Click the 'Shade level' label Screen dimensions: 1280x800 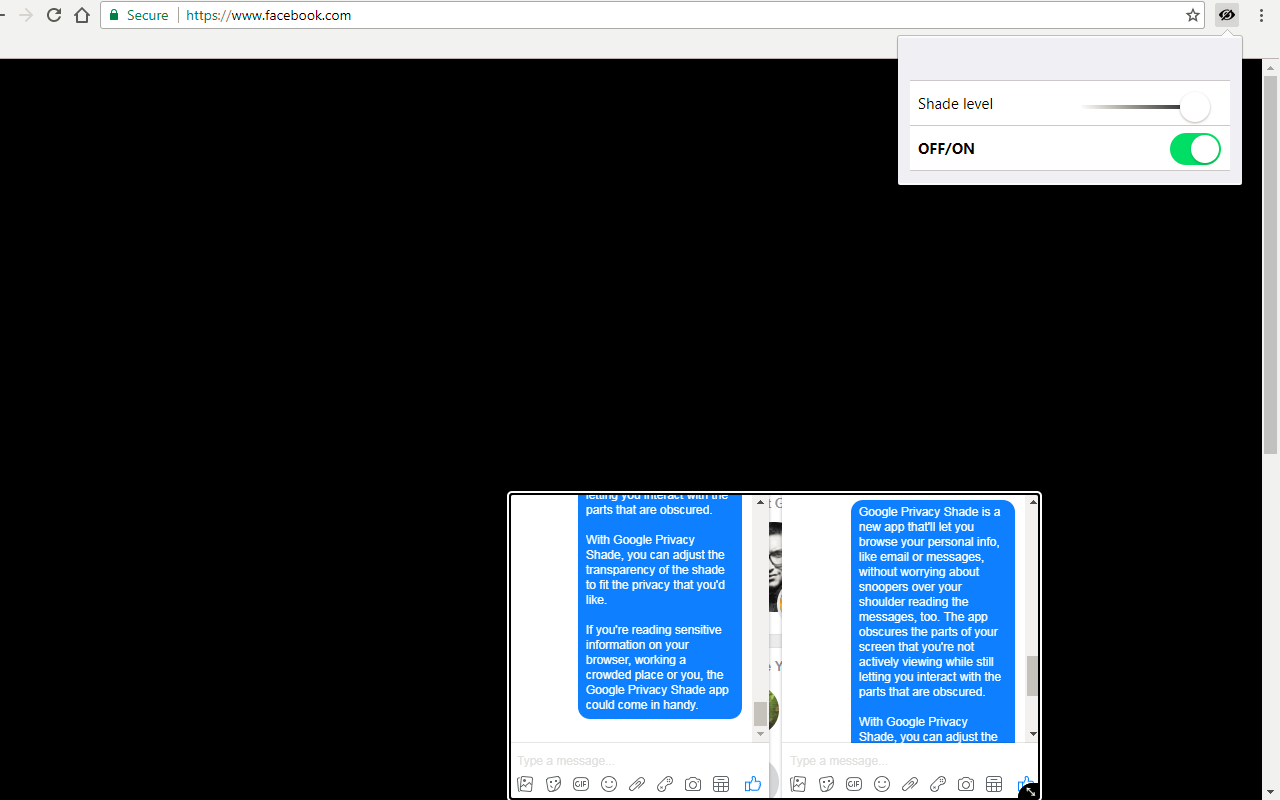click(955, 104)
